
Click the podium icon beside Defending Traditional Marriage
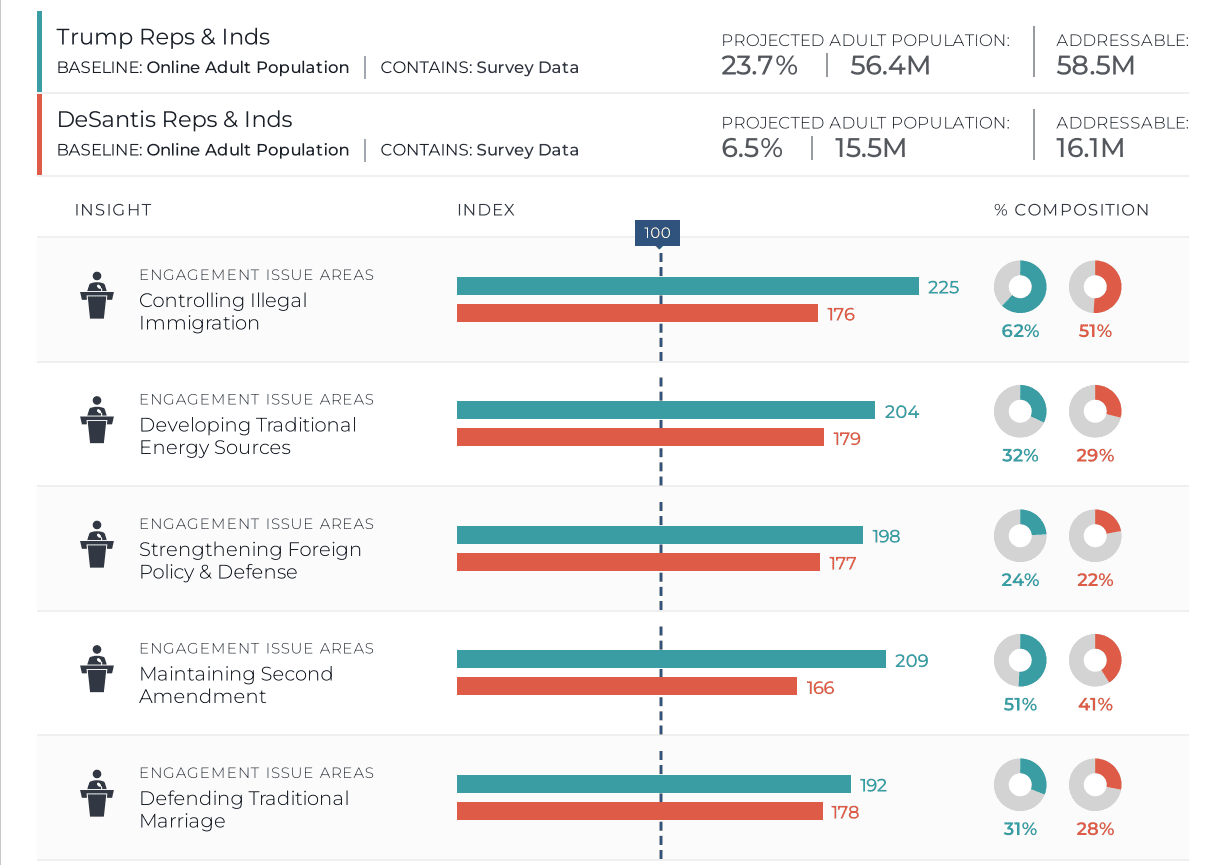(96, 793)
